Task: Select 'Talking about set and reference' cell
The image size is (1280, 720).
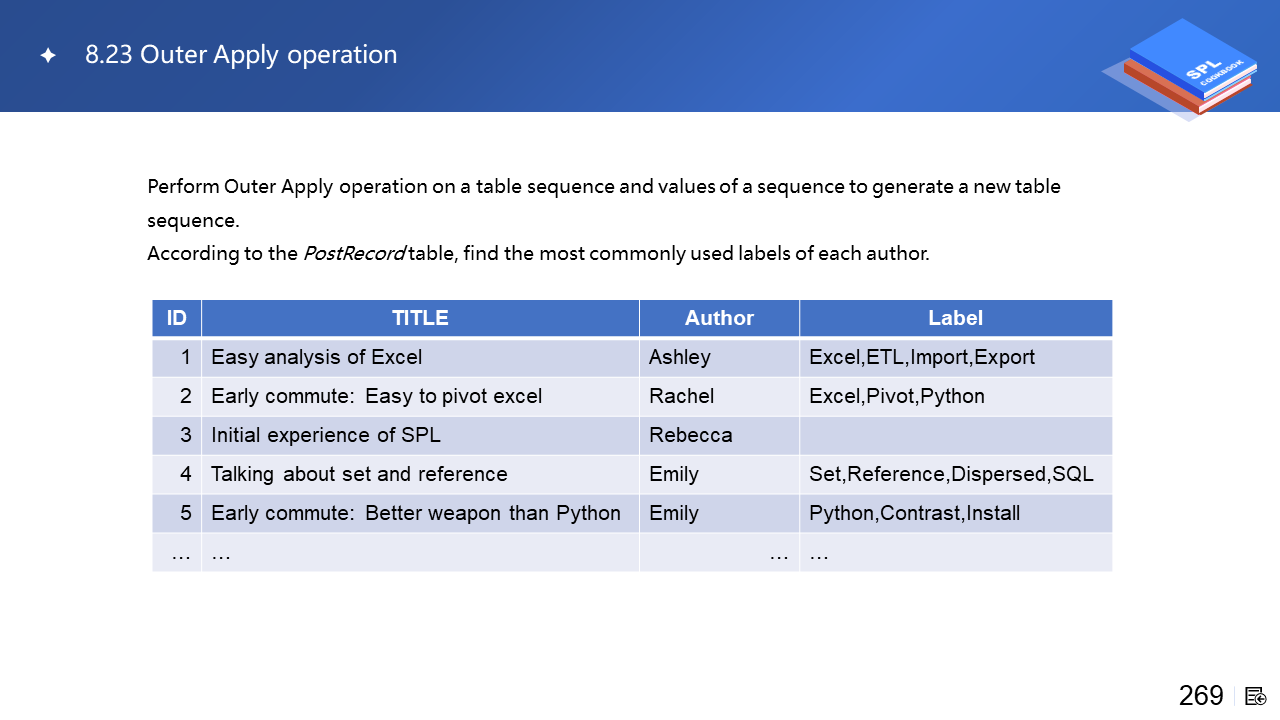Action: click(359, 474)
